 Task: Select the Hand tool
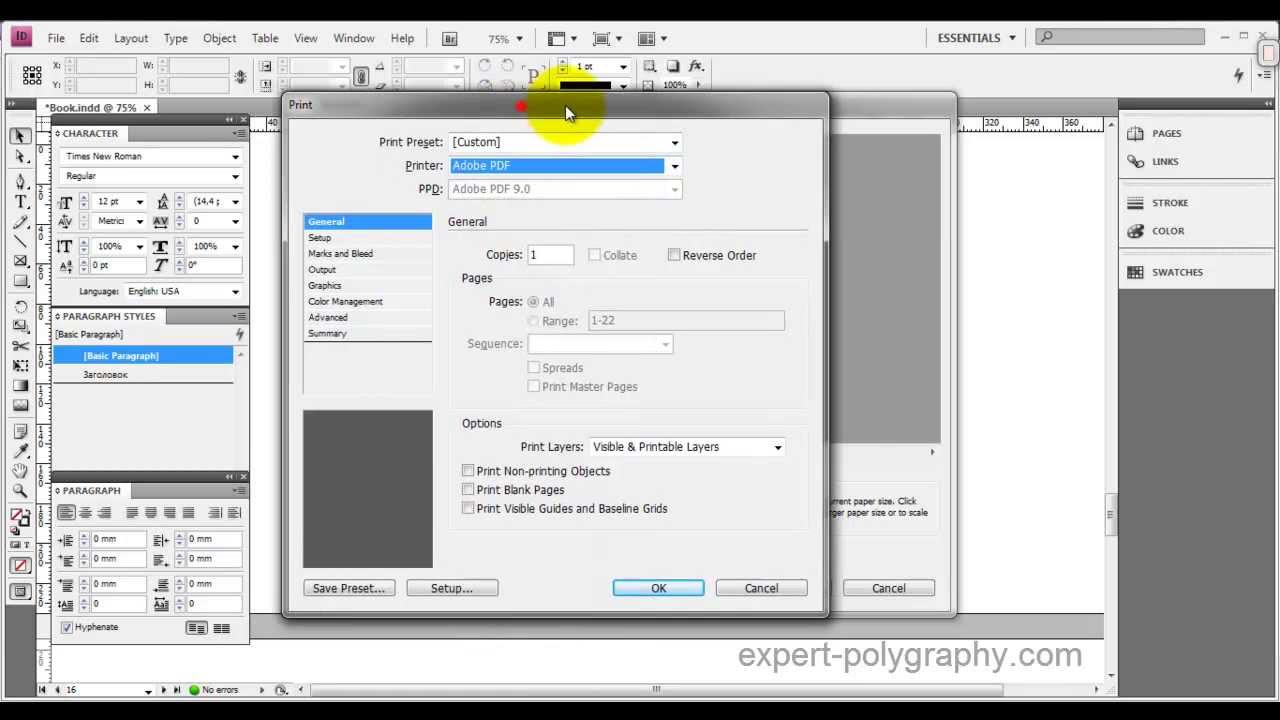click(20, 471)
